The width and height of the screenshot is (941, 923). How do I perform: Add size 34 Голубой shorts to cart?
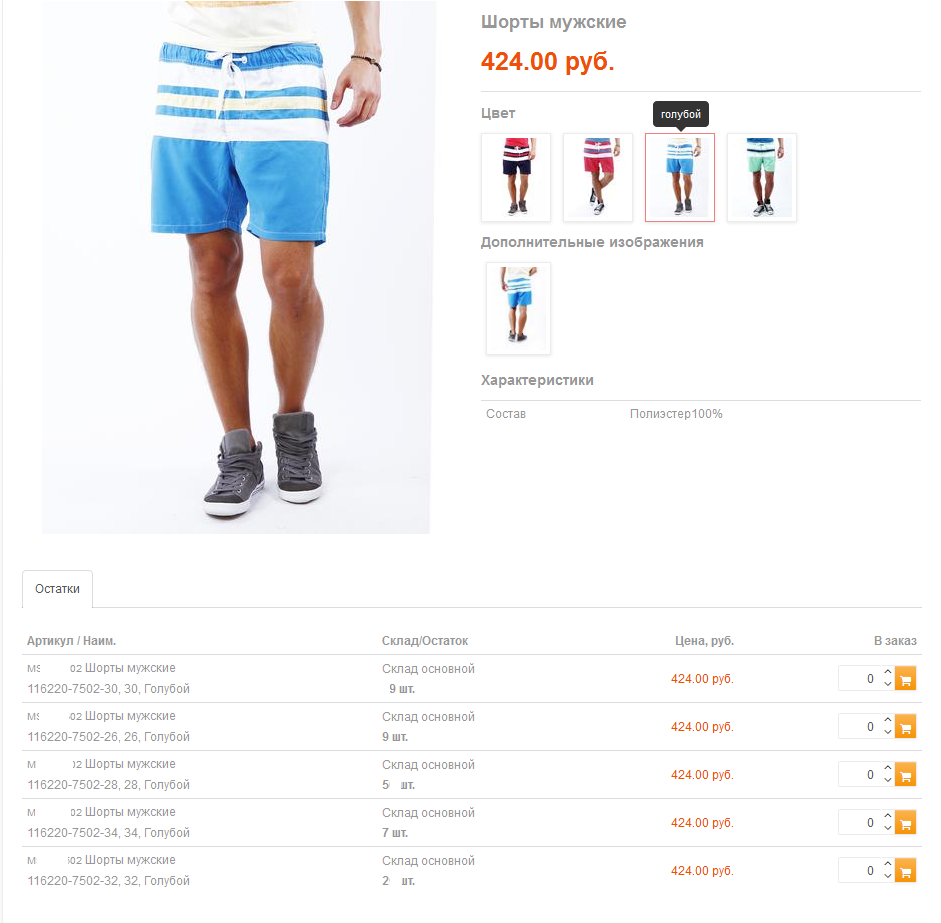click(x=905, y=823)
